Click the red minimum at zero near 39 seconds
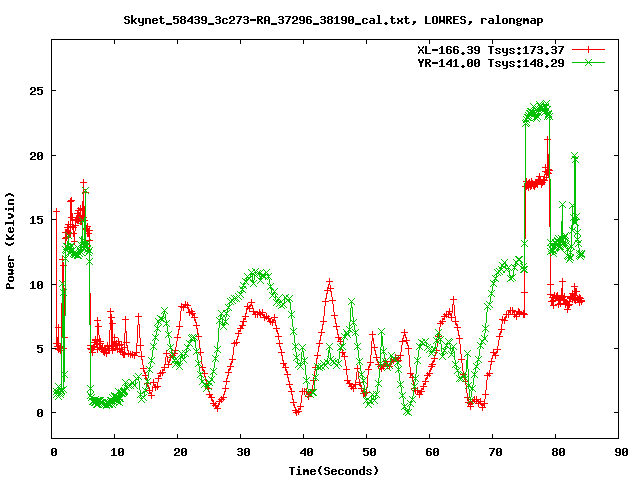This screenshot has width=640, height=480. [x=297, y=412]
